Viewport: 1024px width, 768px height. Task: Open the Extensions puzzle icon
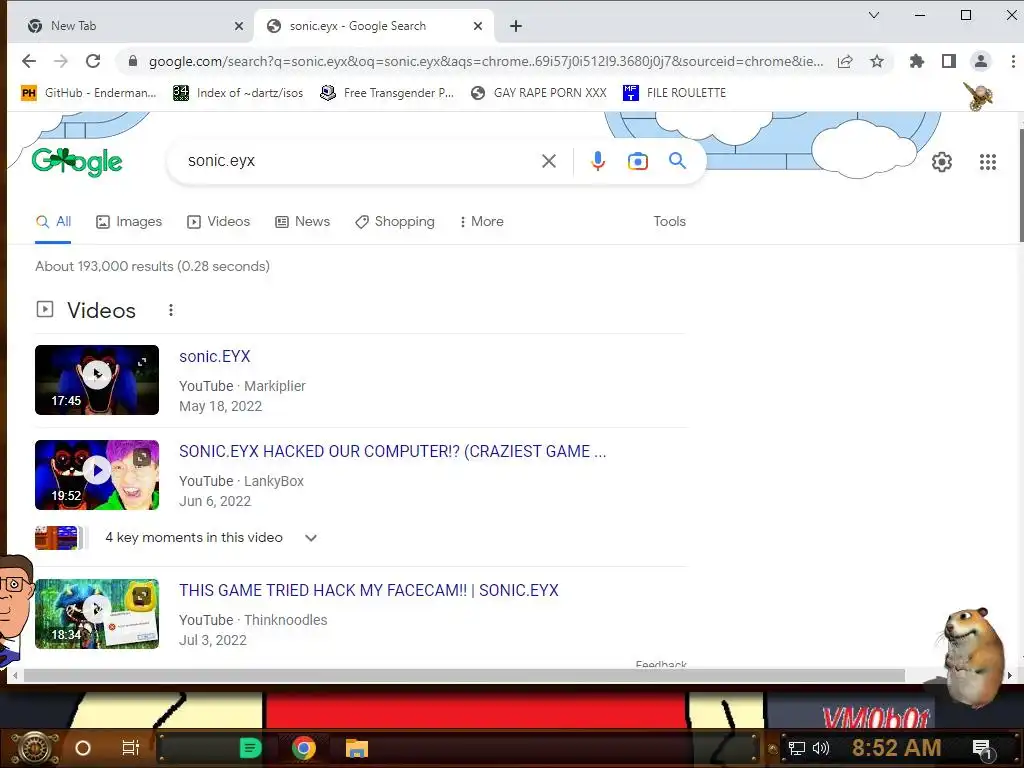[917, 61]
